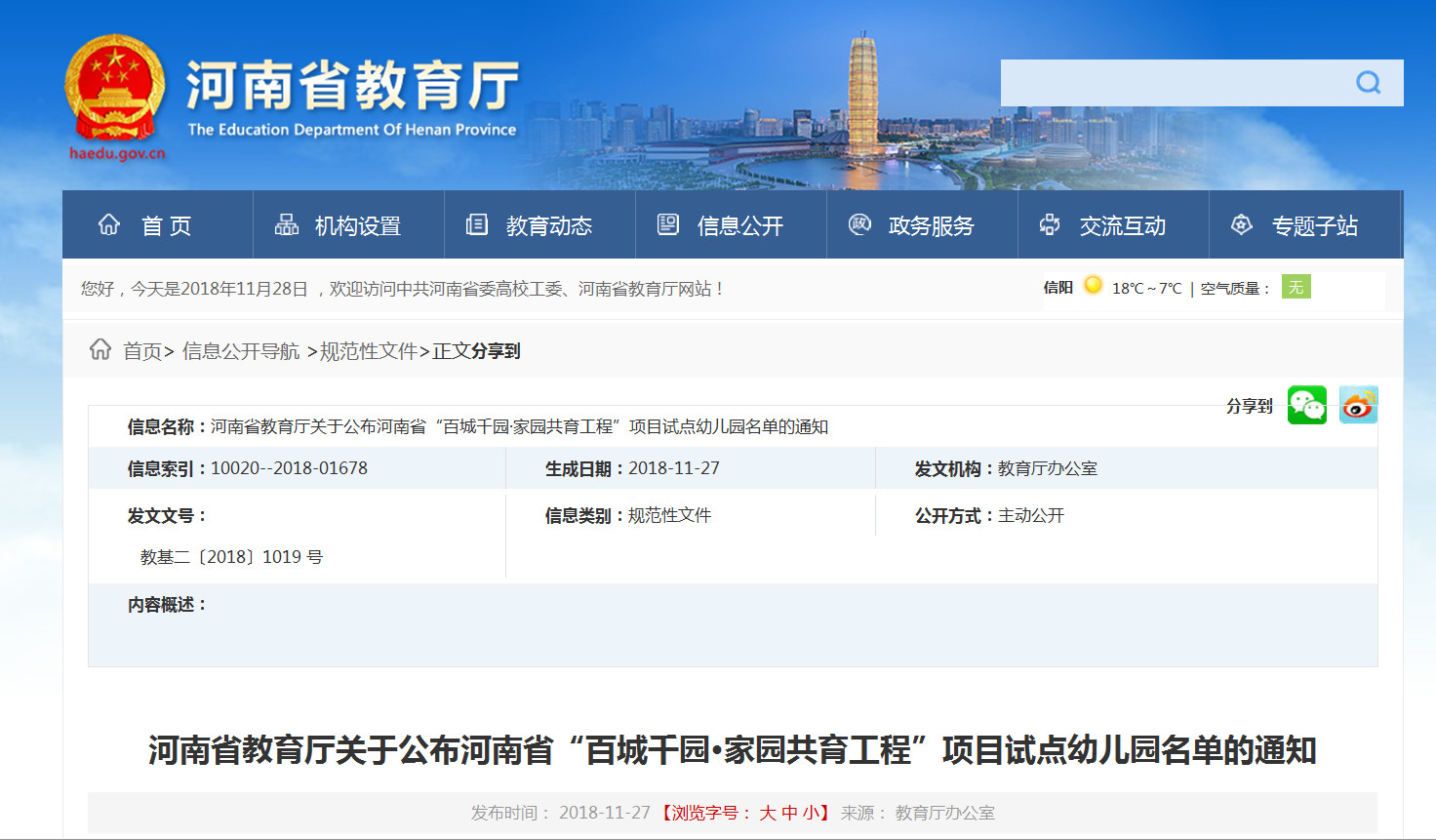Go to 信息公开导航 breadcrumb link
This screenshot has width=1436, height=840.
(241, 351)
